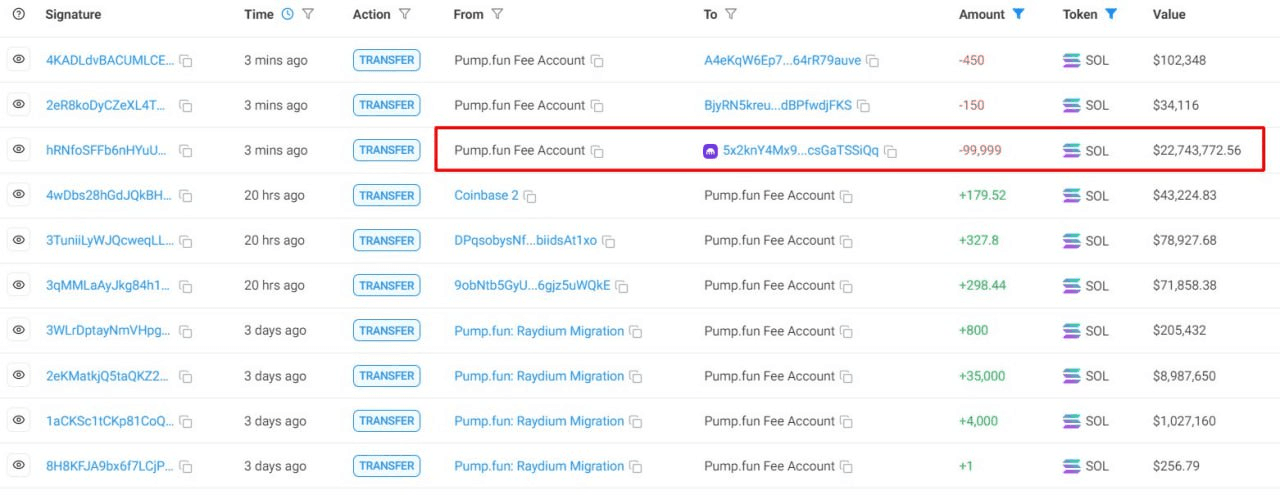Open the Token column filter

1111,14
